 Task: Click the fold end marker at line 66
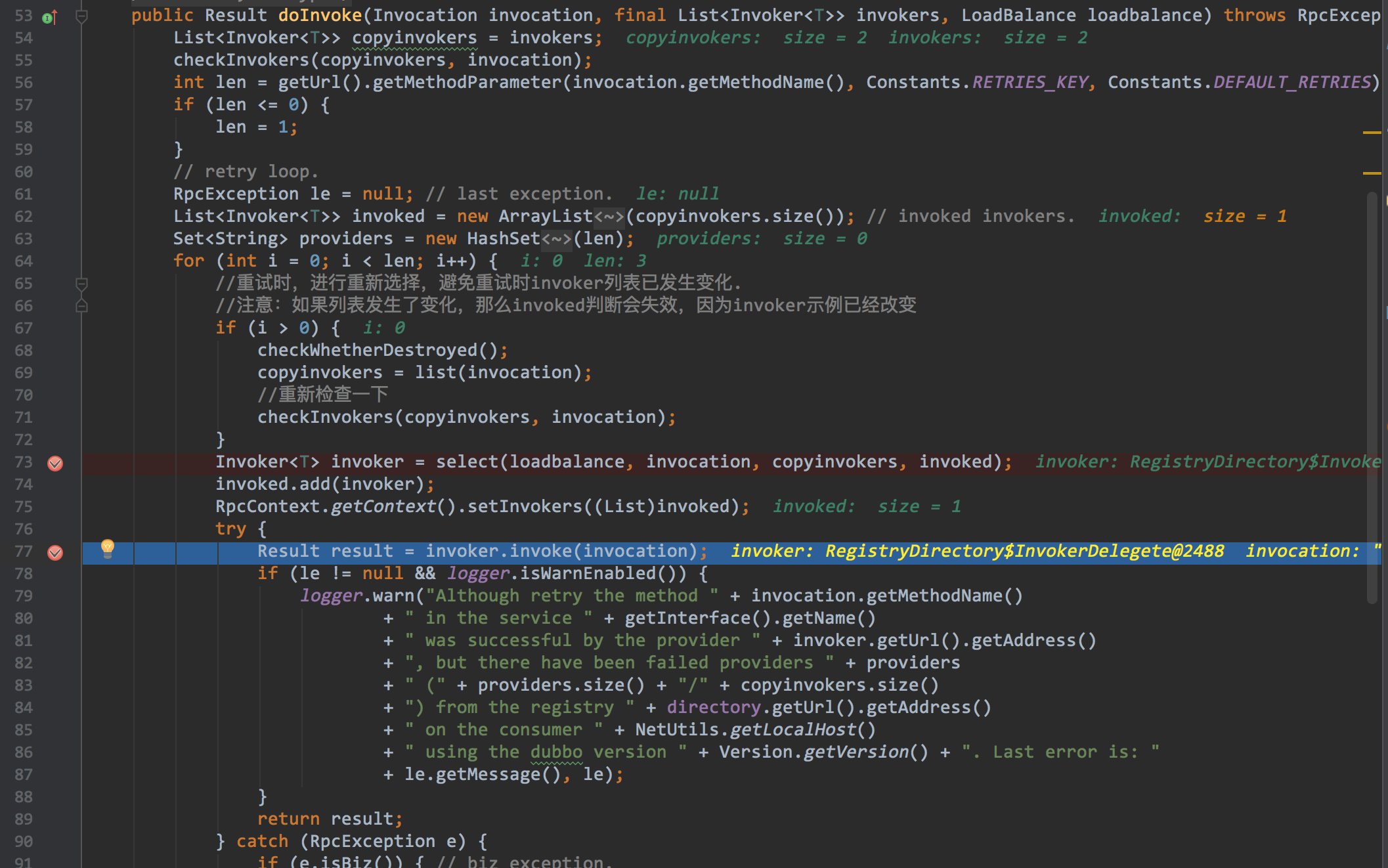pyautogui.click(x=82, y=306)
